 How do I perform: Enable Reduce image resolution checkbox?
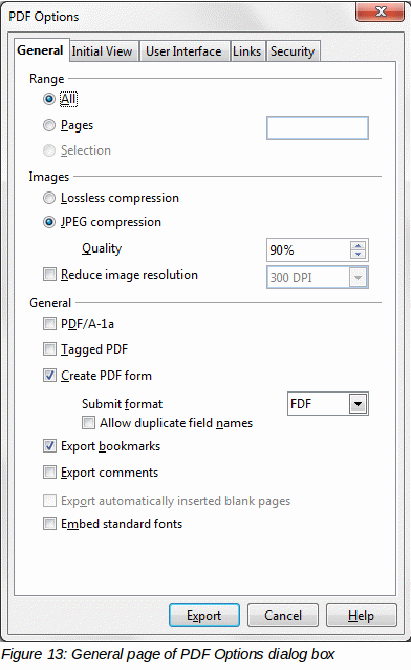(x=50, y=274)
